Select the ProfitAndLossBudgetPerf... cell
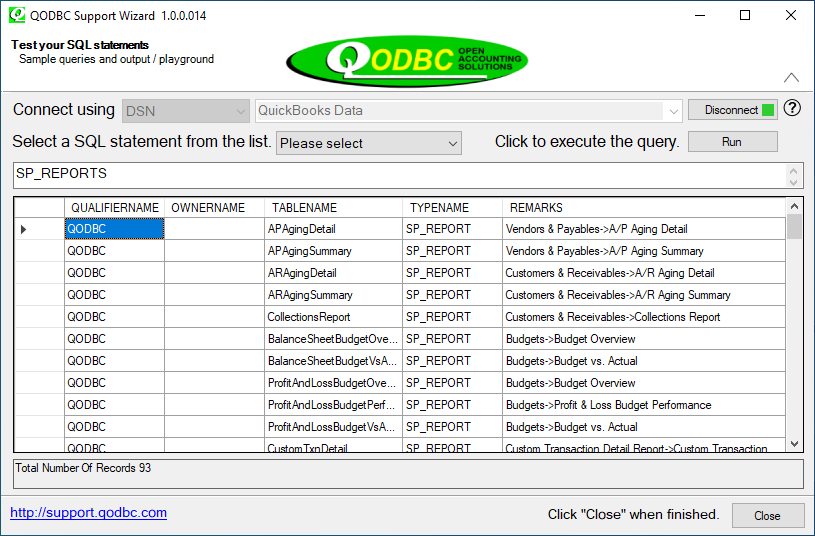815x536 pixels. click(333, 404)
